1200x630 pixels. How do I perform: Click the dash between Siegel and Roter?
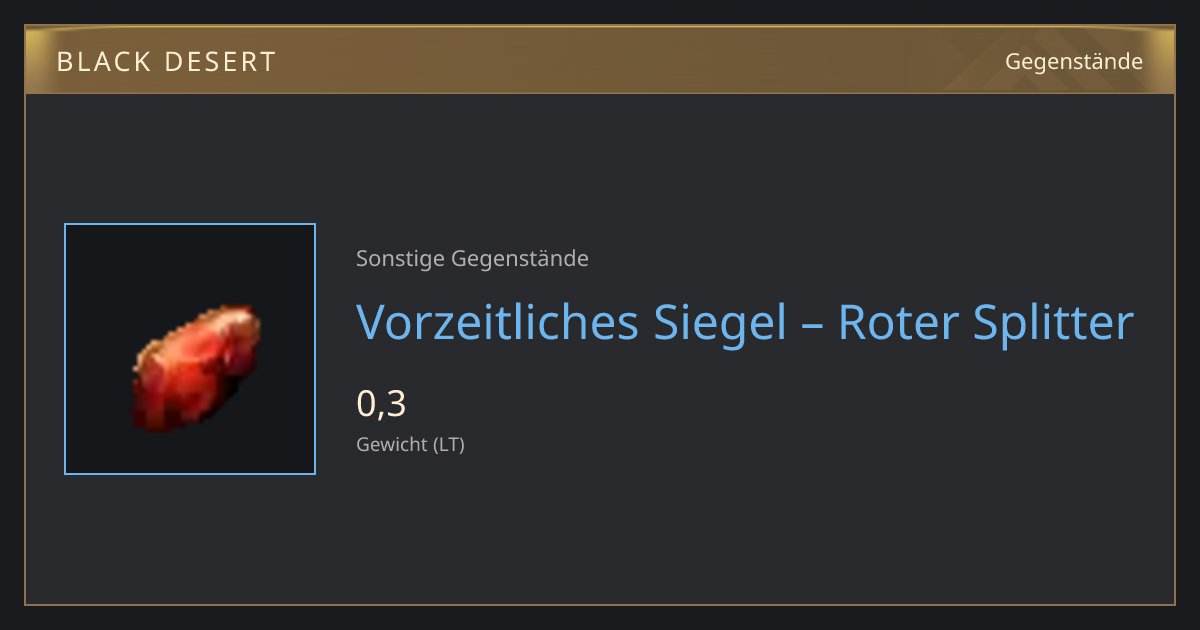coord(812,326)
